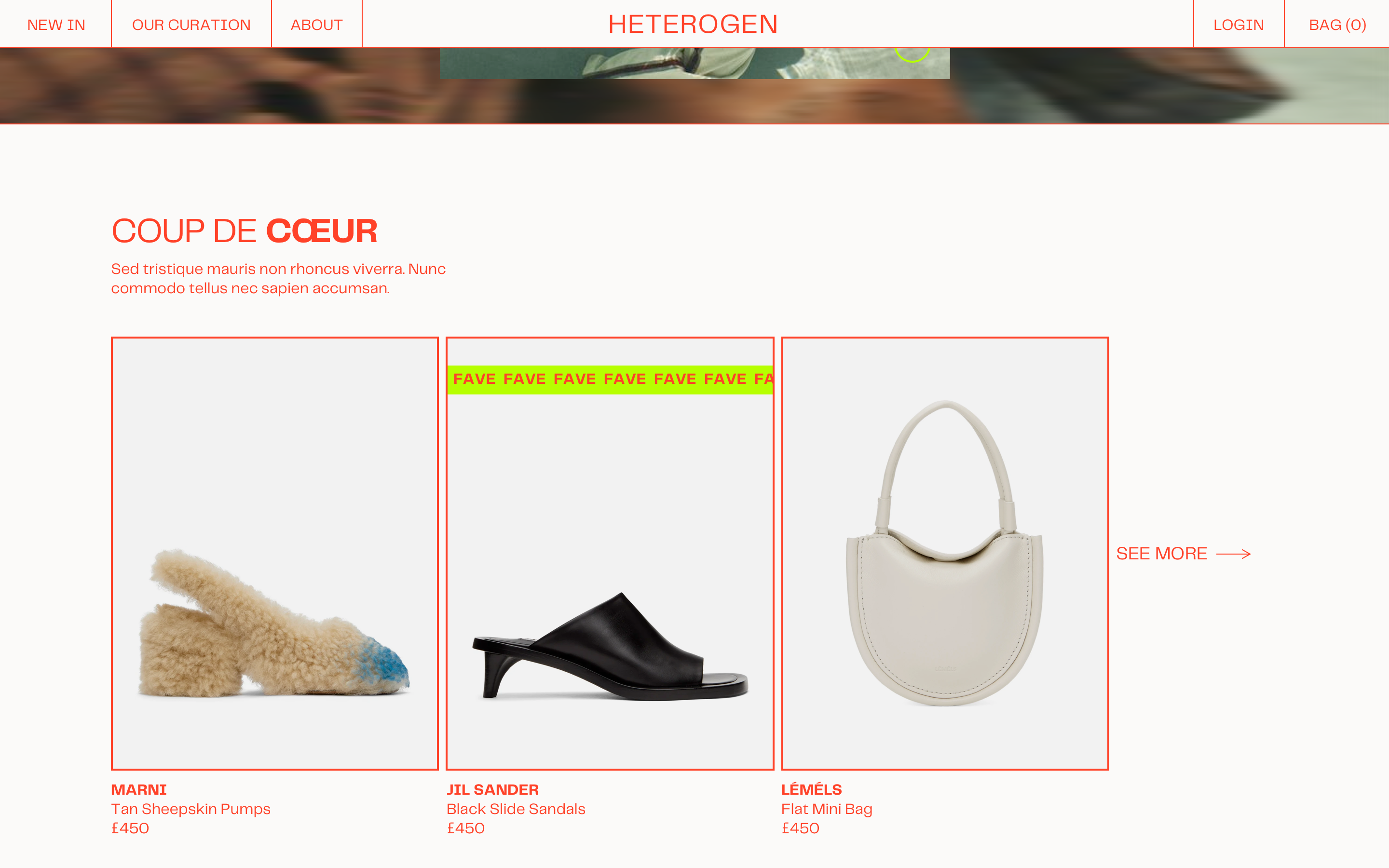Click the COUP DE CŒUR heading
The width and height of the screenshot is (1389, 868).
coord(244,231)
